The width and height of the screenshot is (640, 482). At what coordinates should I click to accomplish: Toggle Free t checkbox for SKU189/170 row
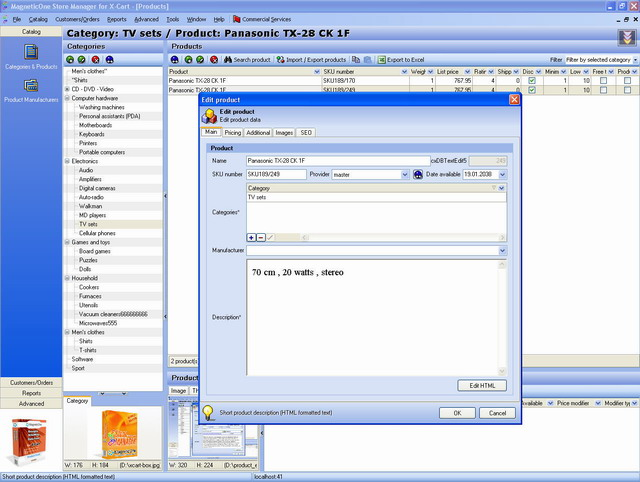click(603, 80)
